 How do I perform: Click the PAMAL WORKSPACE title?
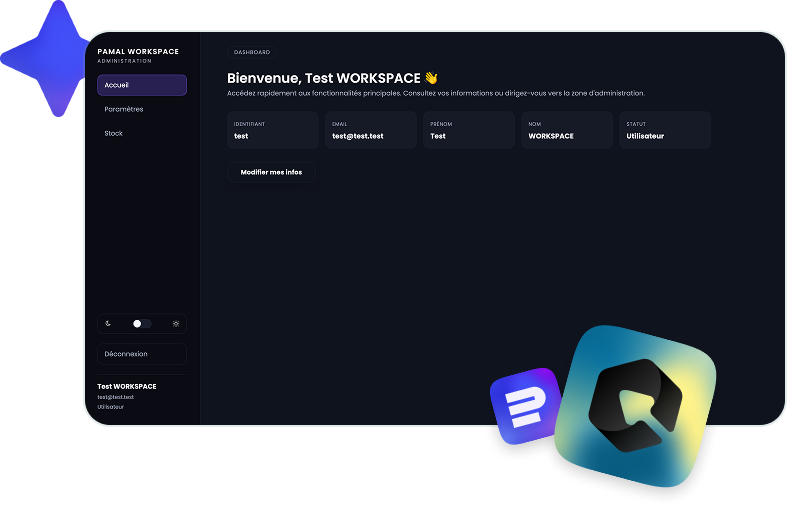[138, 51]
